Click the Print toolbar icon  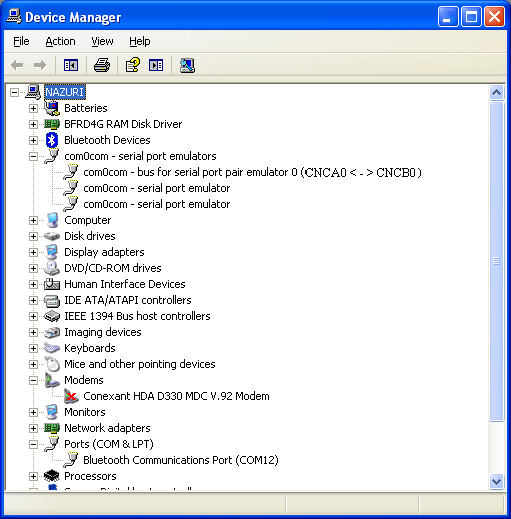[102, 65]
